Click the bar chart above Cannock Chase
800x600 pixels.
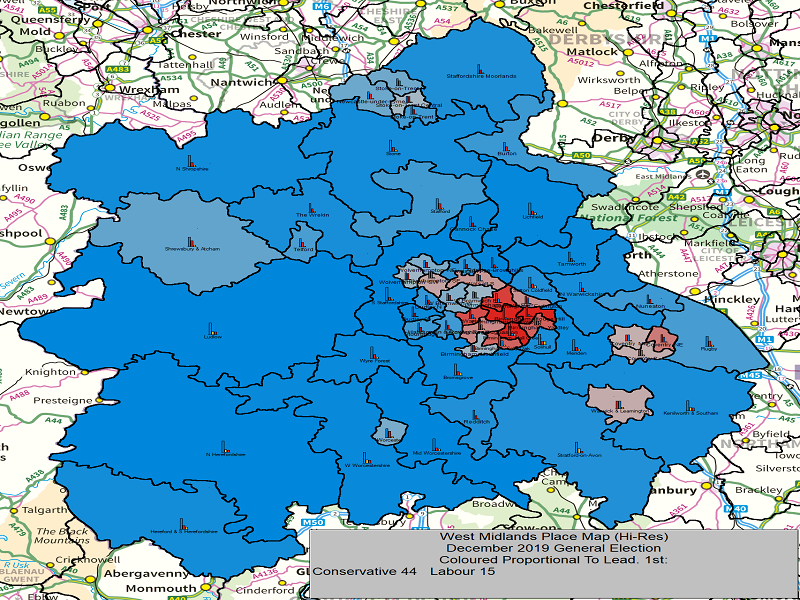(x=472, y=222)
